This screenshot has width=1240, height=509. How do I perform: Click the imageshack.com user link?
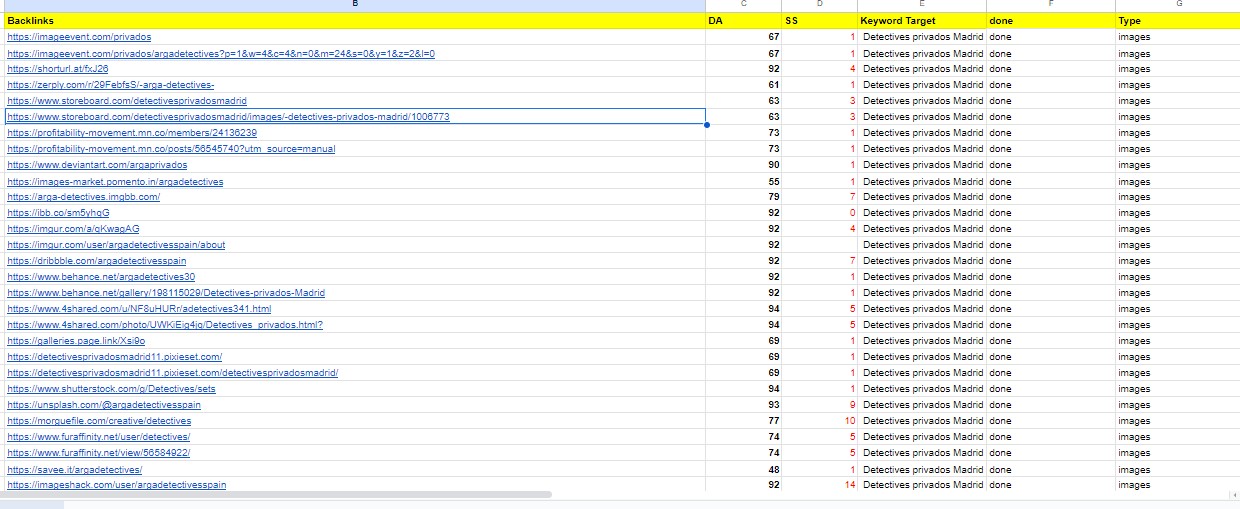click(116, 485)
